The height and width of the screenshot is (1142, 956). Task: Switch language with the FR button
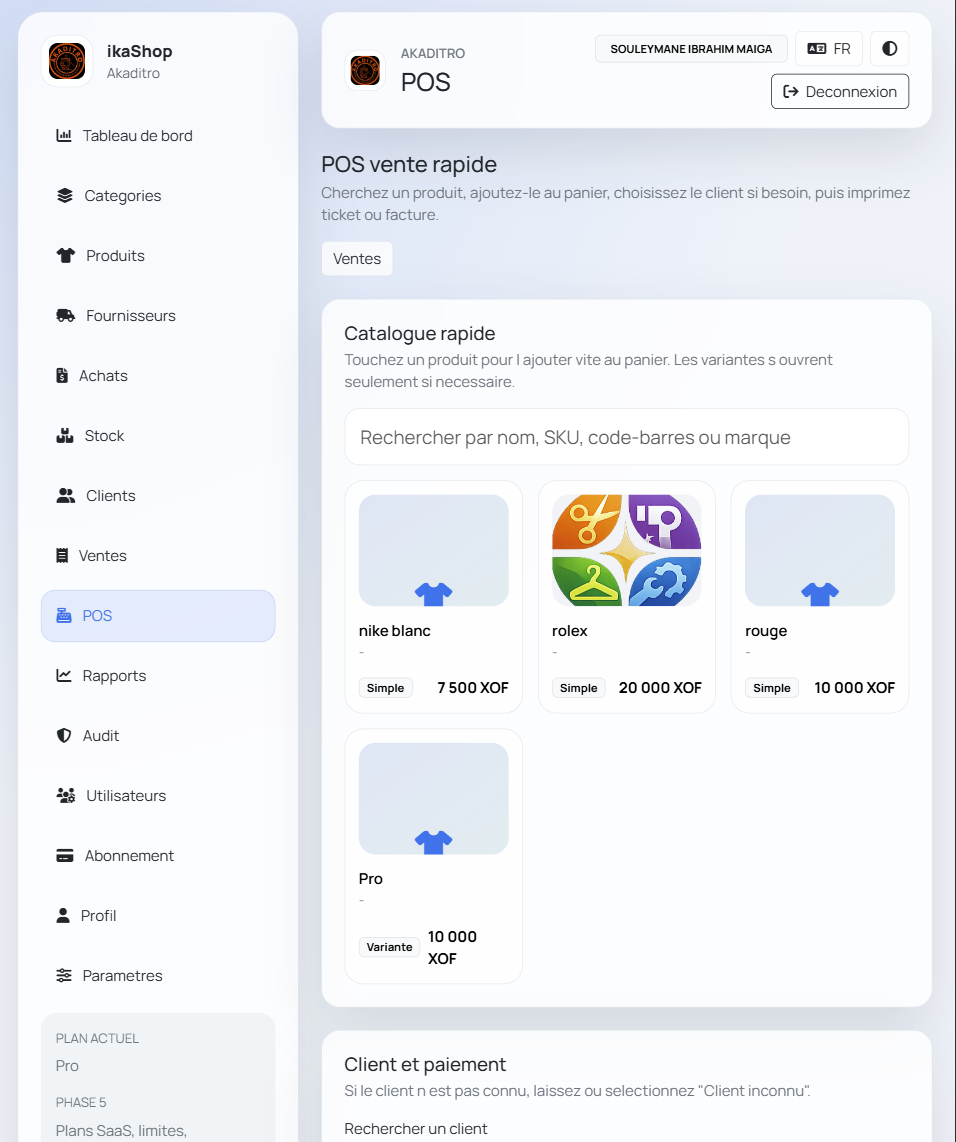coord(829,49)
